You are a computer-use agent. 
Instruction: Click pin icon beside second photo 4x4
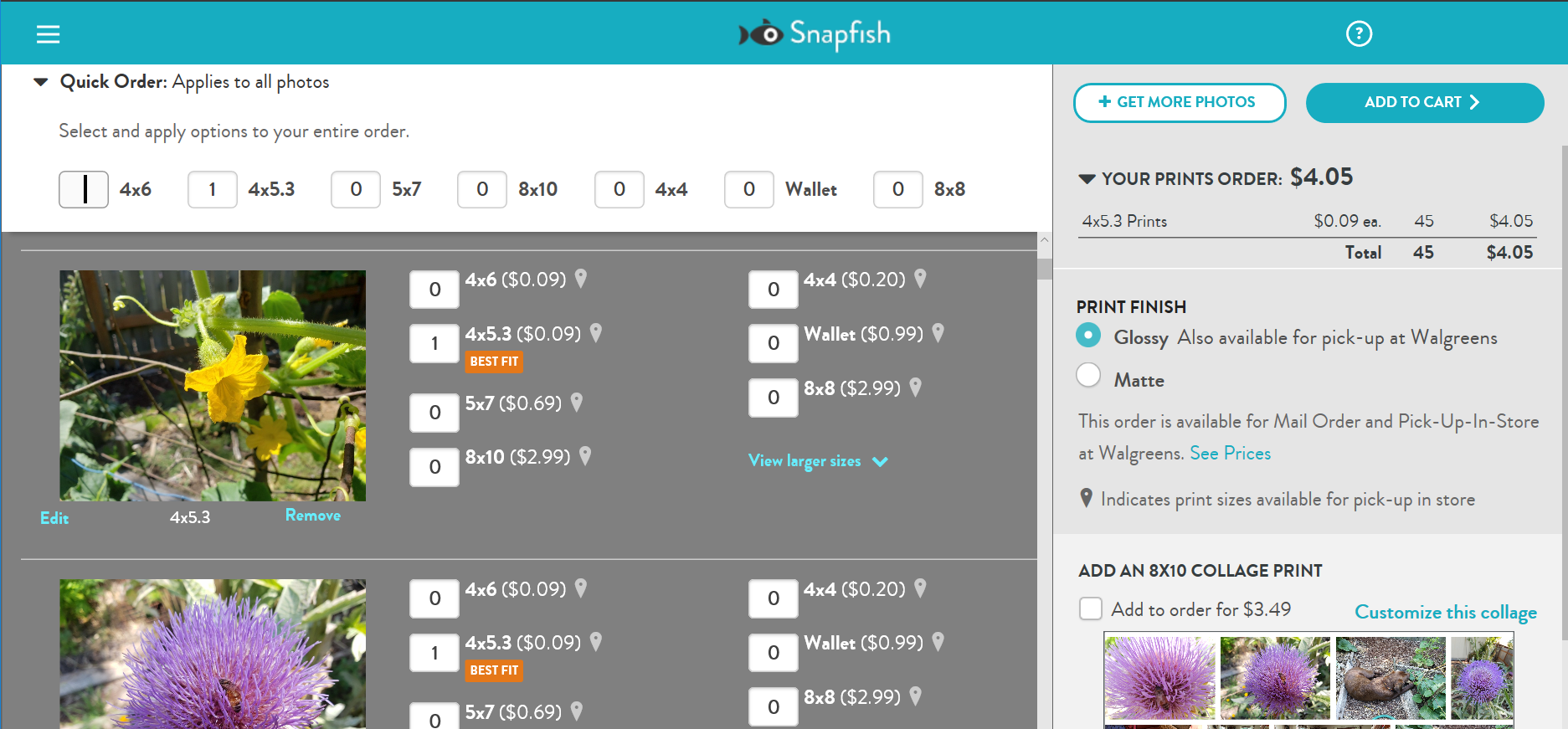coord(920,588)
